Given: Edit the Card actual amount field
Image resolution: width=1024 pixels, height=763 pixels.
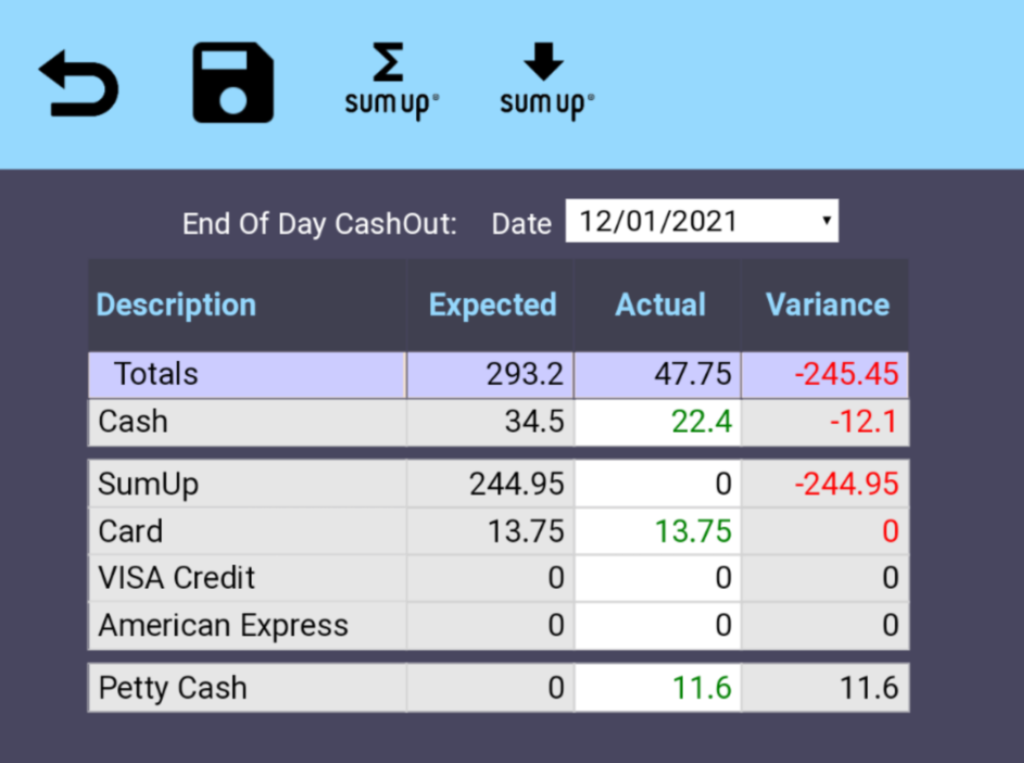Looking at the screenshot, I should click(658, 531).
